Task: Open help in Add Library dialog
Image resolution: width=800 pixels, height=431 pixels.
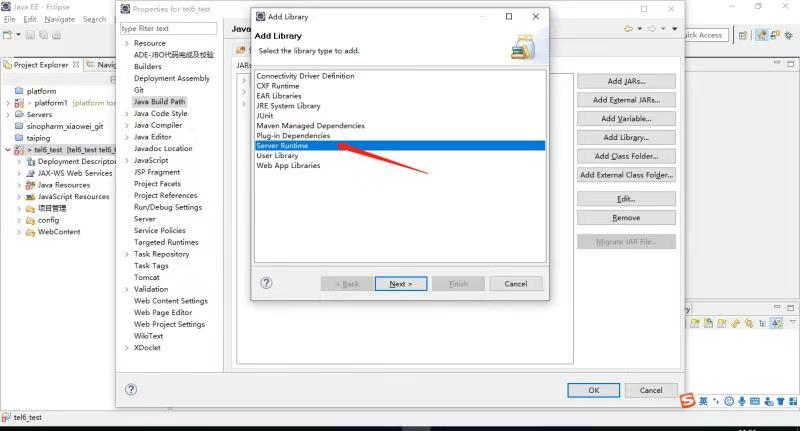Action: coord(266,283)
